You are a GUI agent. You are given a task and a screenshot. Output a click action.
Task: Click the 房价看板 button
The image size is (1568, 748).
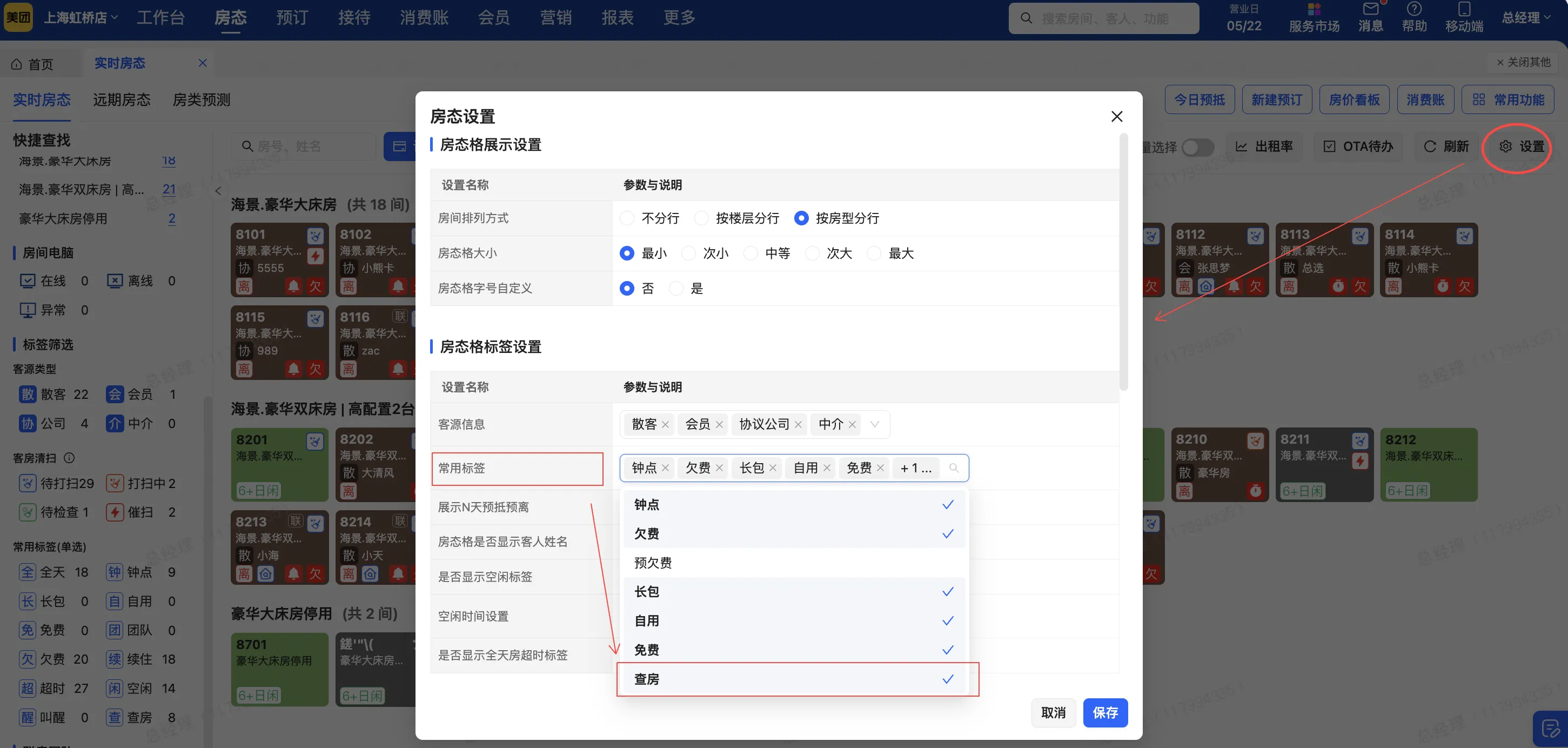(1353, 100)
